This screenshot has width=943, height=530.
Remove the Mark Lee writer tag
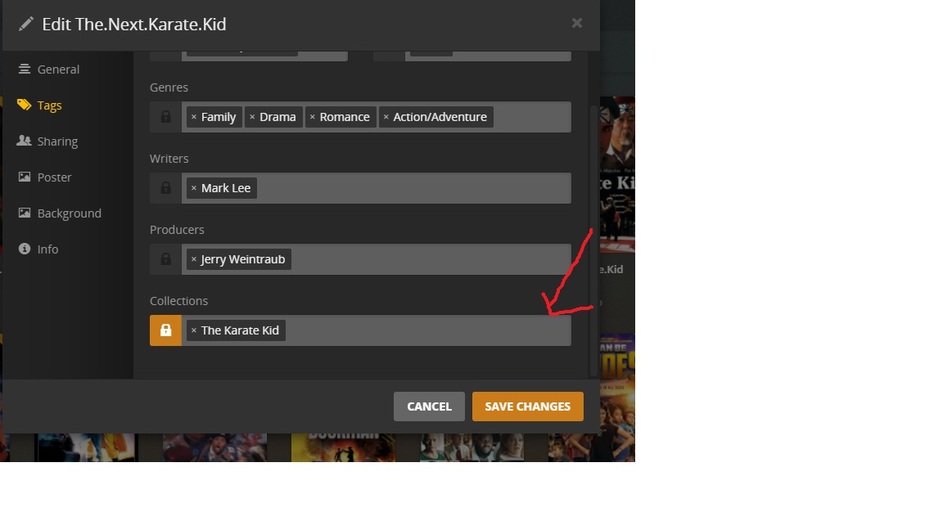194,188
